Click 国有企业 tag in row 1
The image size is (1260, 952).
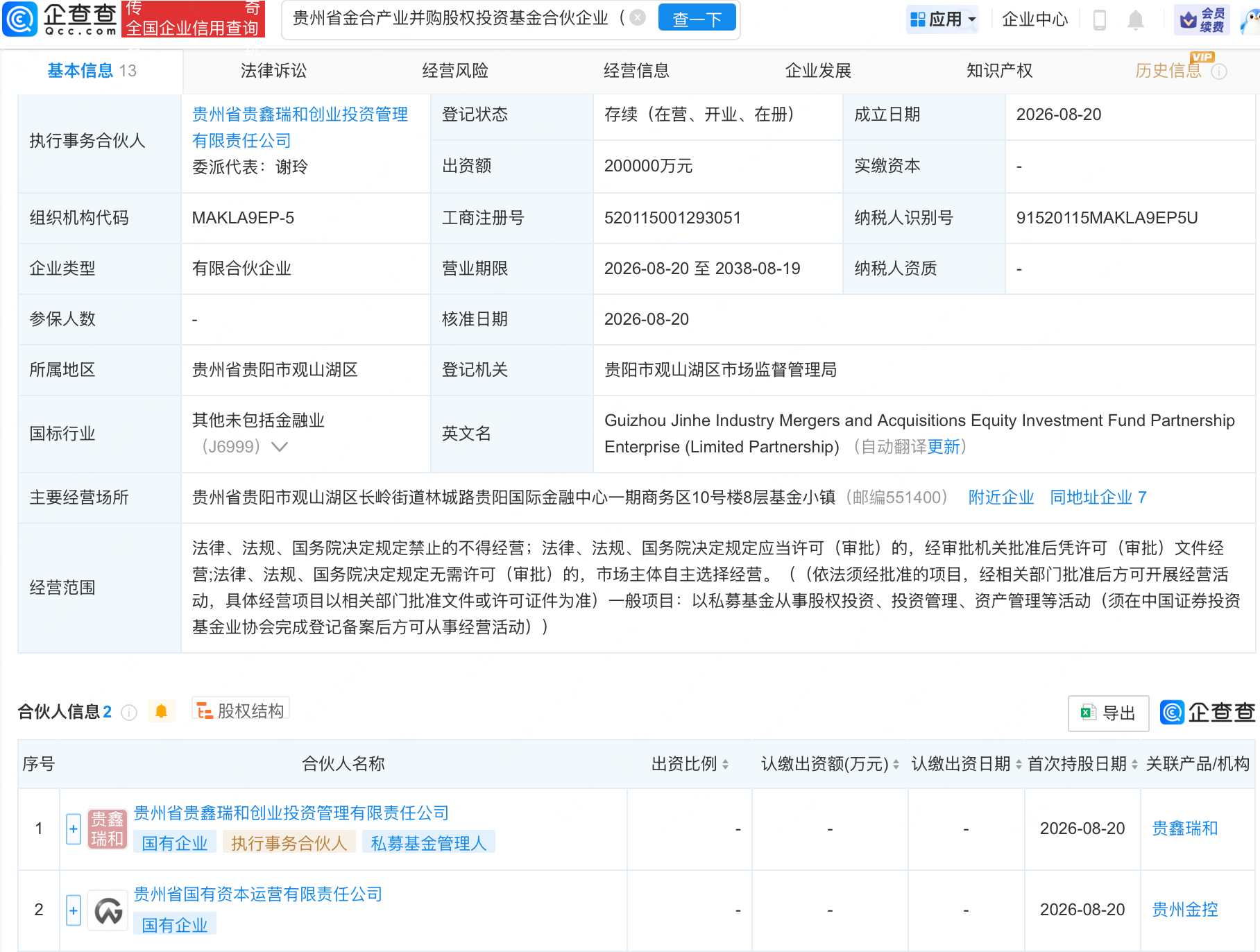tap(175, 843)
